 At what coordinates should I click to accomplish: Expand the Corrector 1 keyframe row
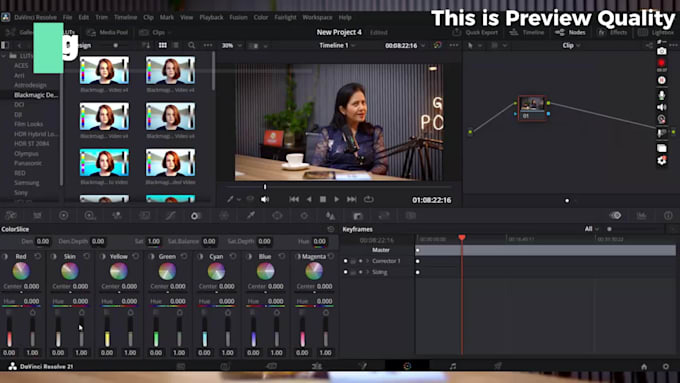368,261
